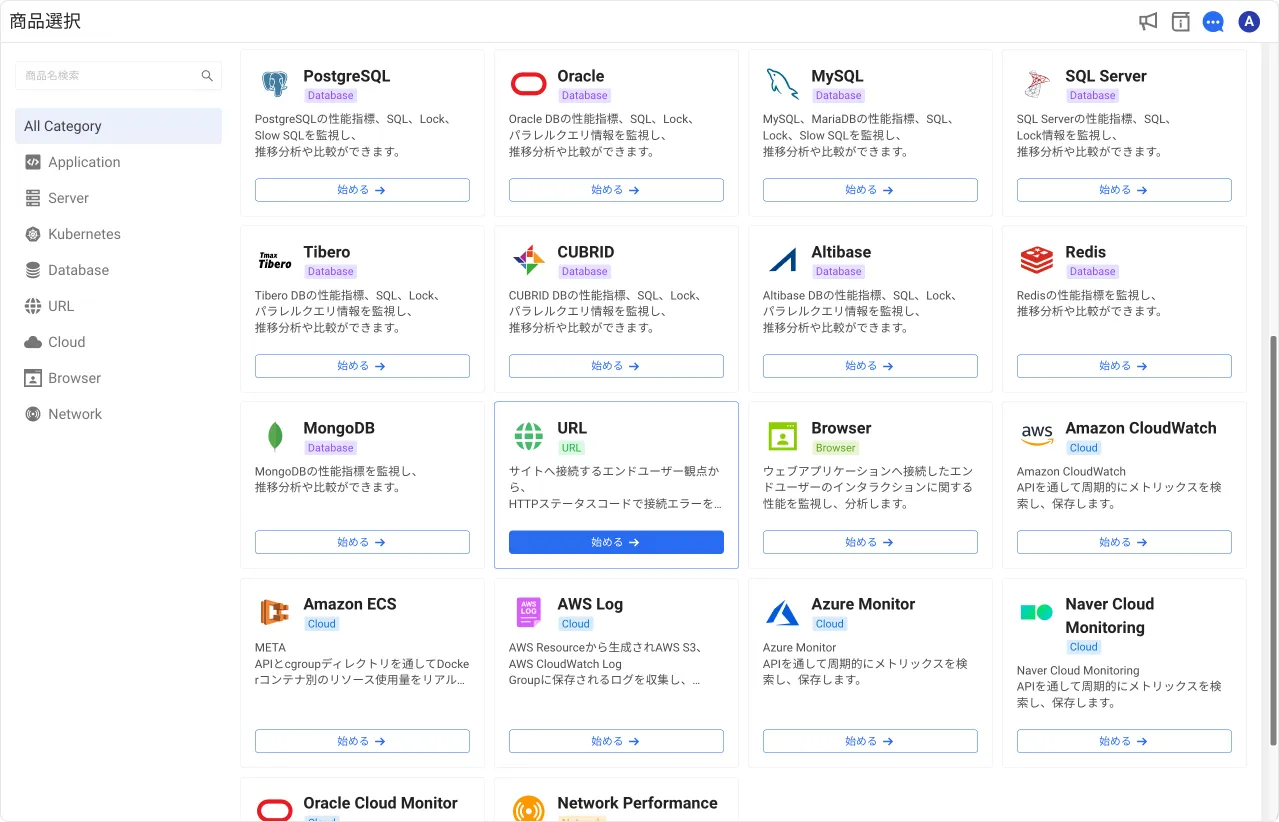
Task: Click the Redis red stack logo
Action: coord(1036,260)
